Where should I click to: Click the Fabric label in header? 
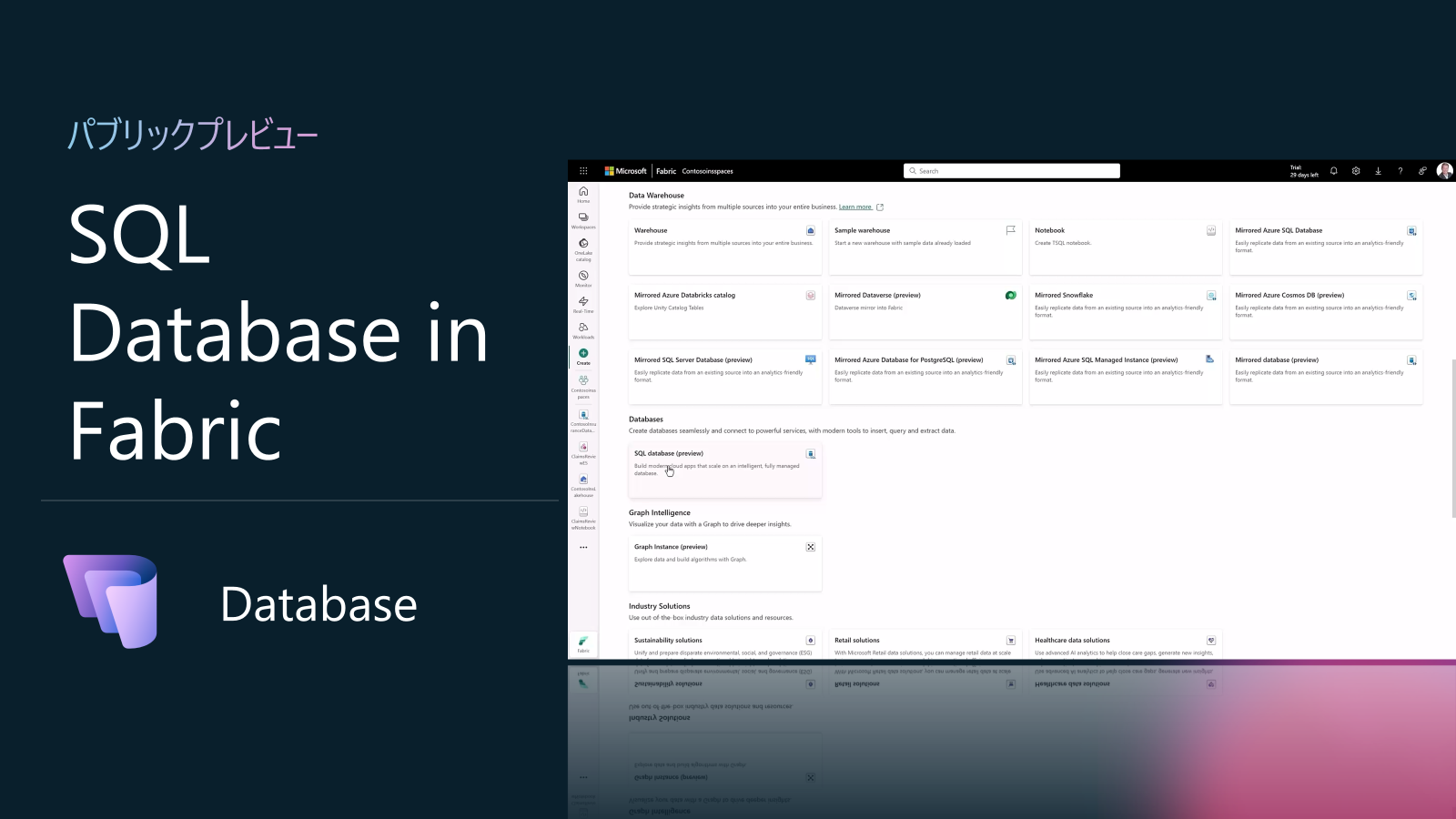pos(666,171)
